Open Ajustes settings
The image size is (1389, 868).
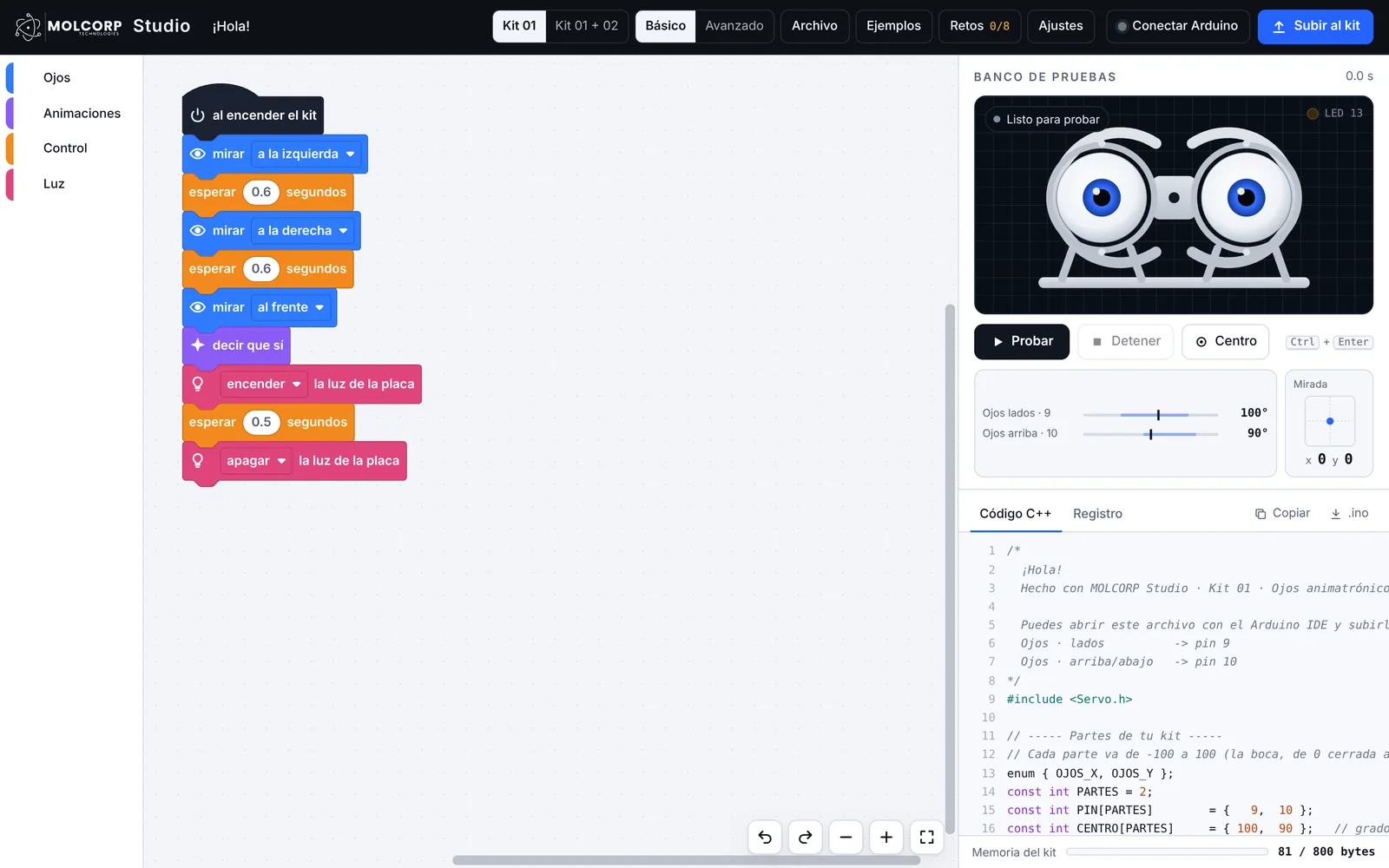coord(1061,26)
